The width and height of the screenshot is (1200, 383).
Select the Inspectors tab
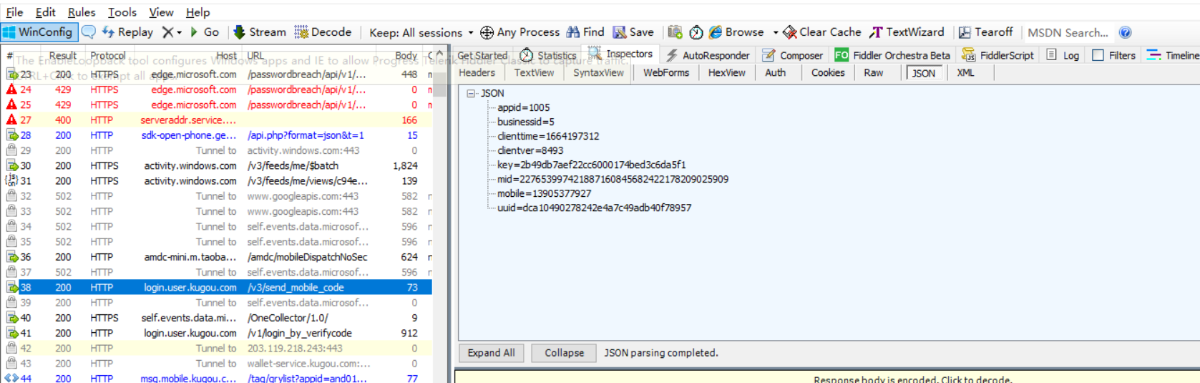point(621,54)
